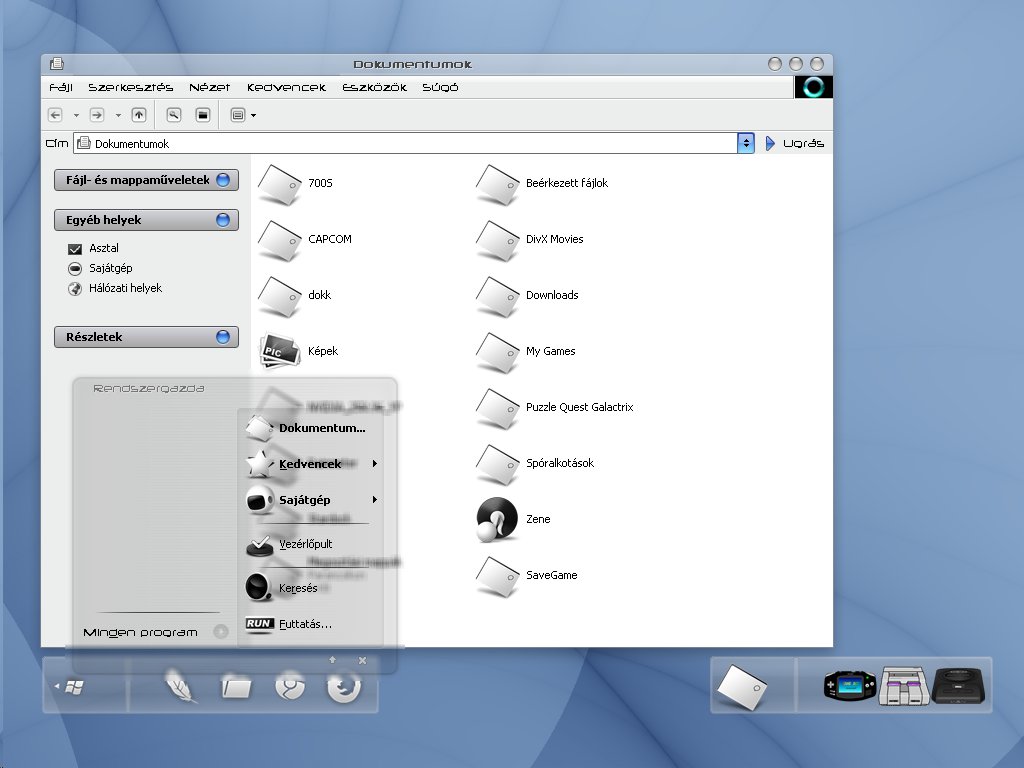
Task: Select the Puzzle Quest Galactrix folder icon
Action: point(498,408)
